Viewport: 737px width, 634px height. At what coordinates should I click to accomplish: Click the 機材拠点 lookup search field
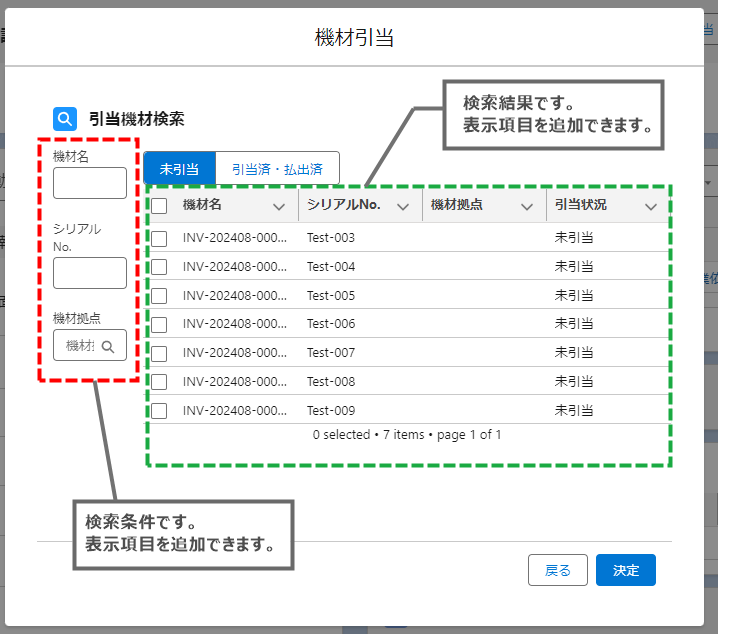click(79, 346)
